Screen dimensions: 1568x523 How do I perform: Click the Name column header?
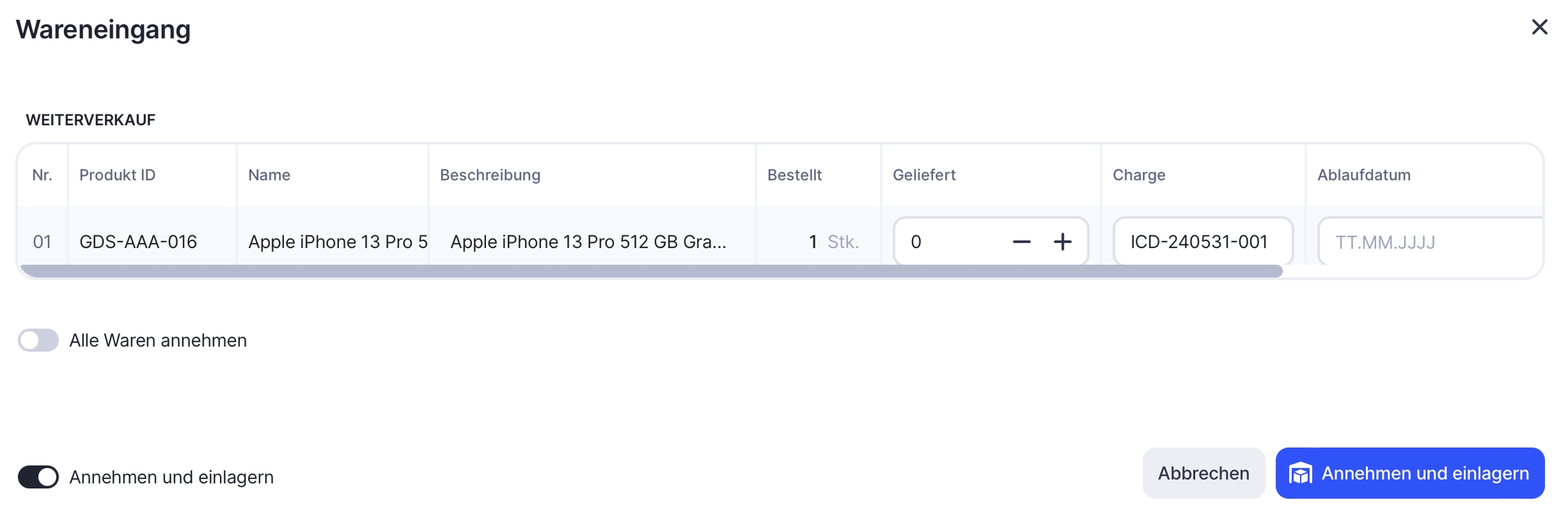tap(269, 175)
